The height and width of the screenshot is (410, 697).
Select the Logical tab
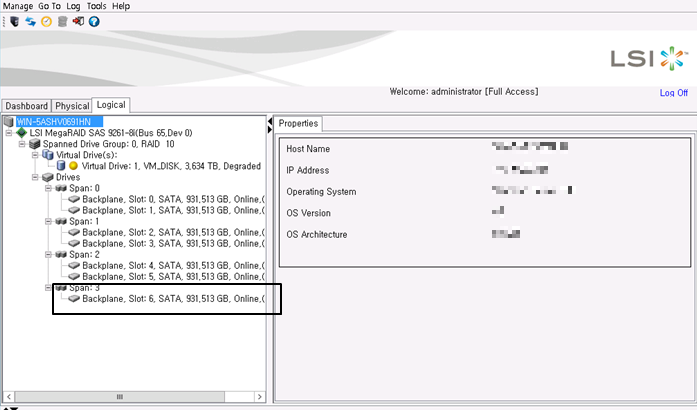pyautogui.click(x=111, y=105)
